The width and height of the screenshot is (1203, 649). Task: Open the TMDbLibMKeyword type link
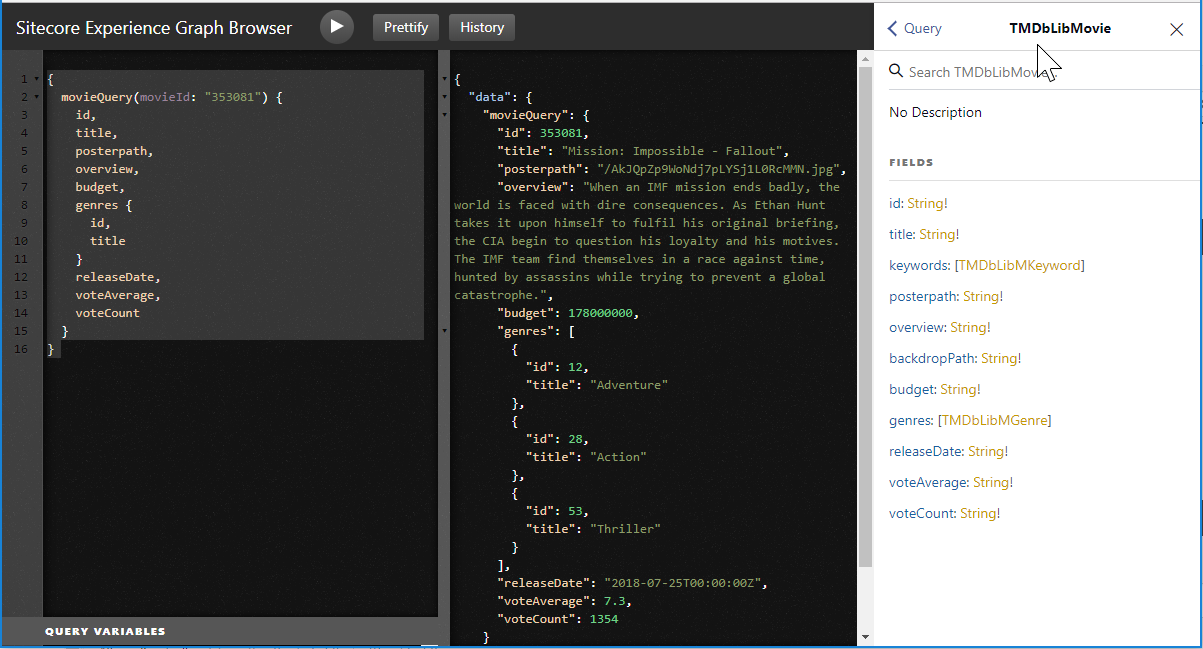1019,265
